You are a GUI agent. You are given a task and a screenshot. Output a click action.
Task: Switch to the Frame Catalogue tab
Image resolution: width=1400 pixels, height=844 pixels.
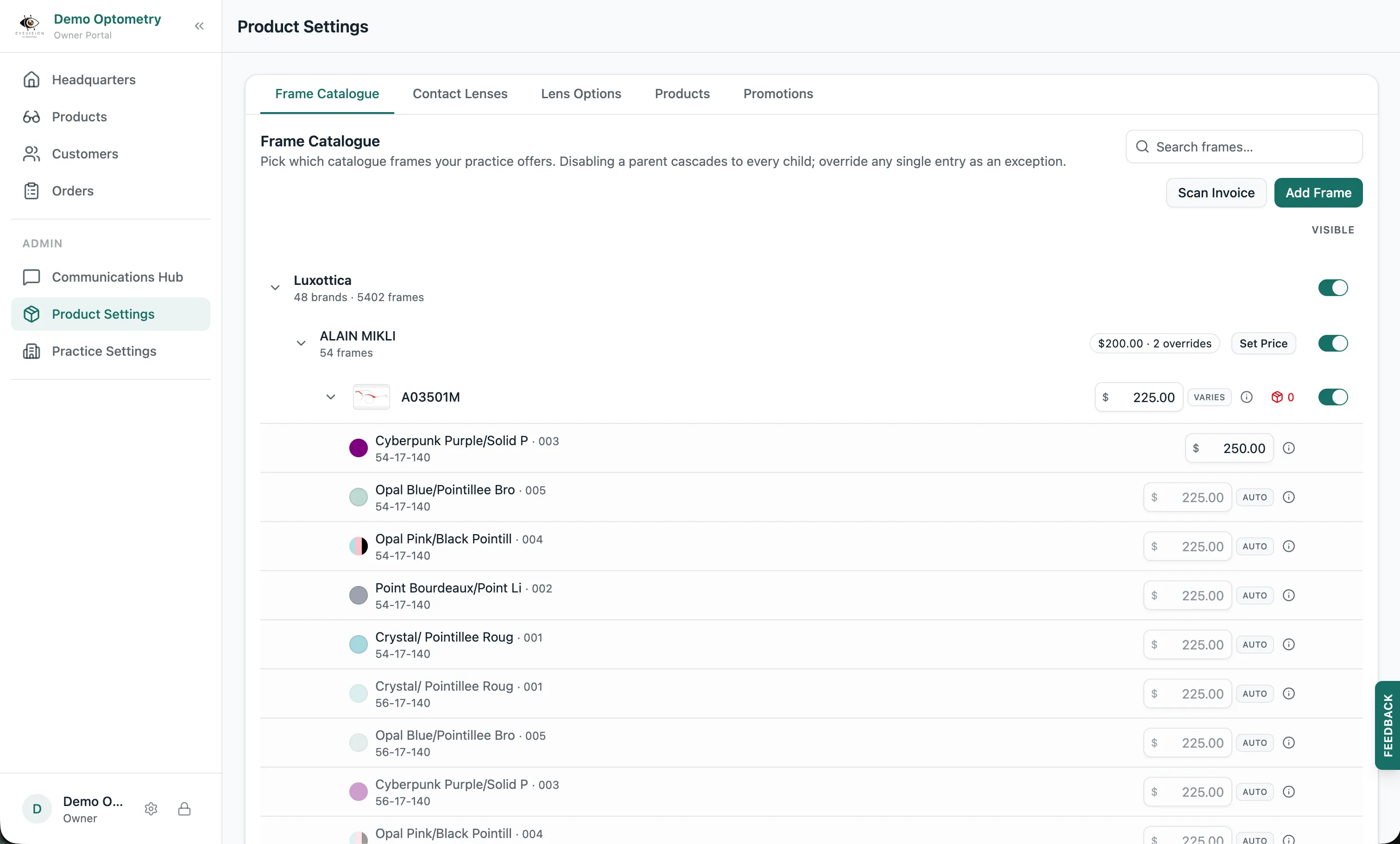pyautogui.click(x=327, y=94)
